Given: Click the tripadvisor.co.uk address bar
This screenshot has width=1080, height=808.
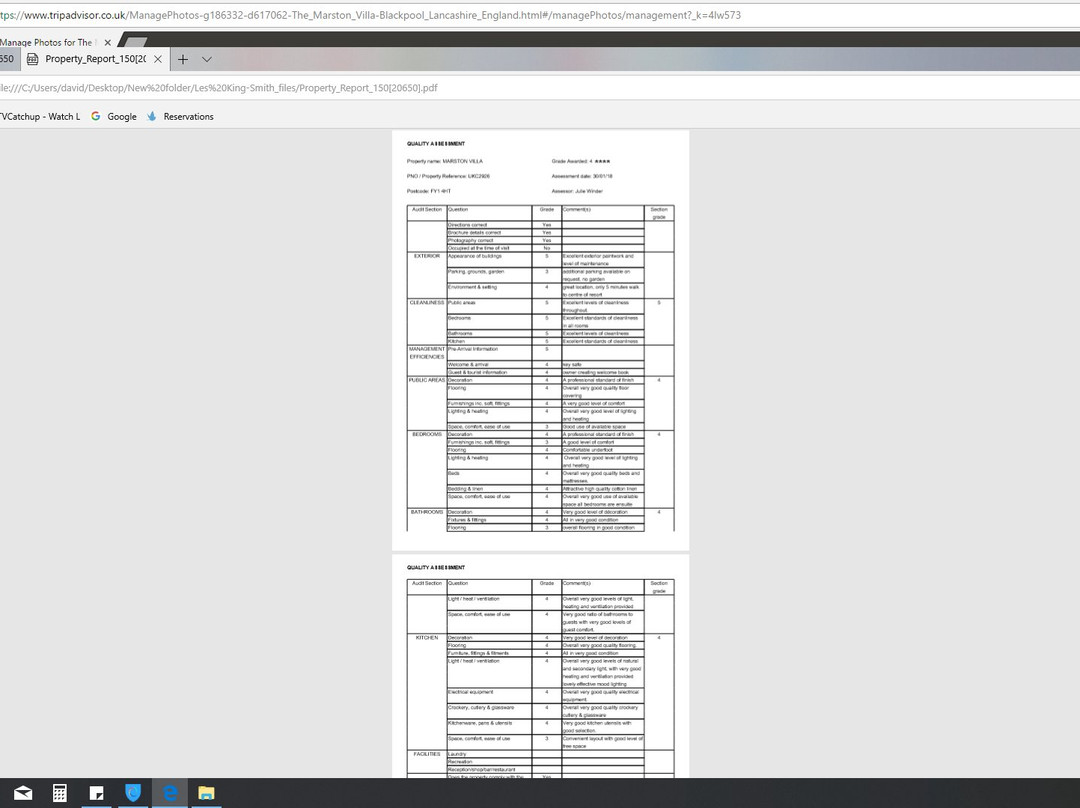Looking at the screenshot, I should click(400, 16).
